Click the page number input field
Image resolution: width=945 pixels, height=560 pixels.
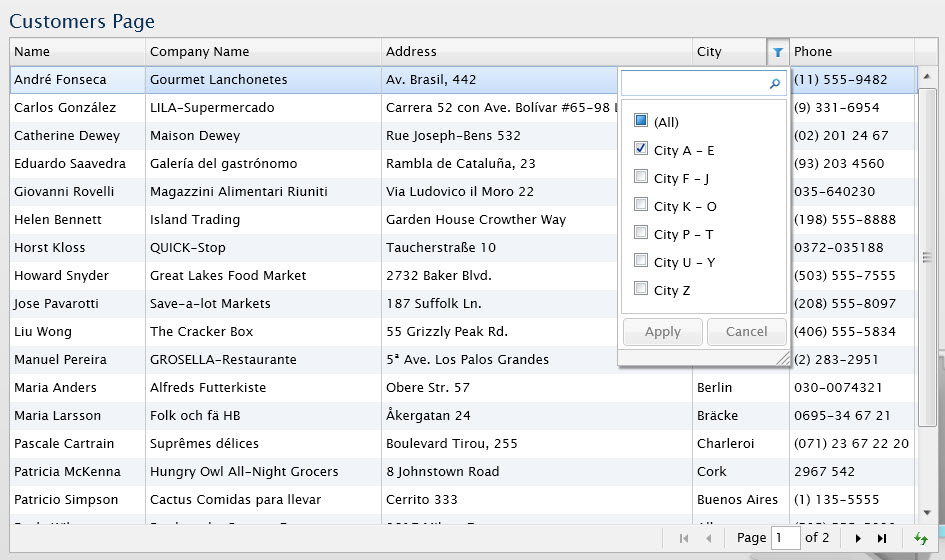pyautogui.click(x=785, y=538)
